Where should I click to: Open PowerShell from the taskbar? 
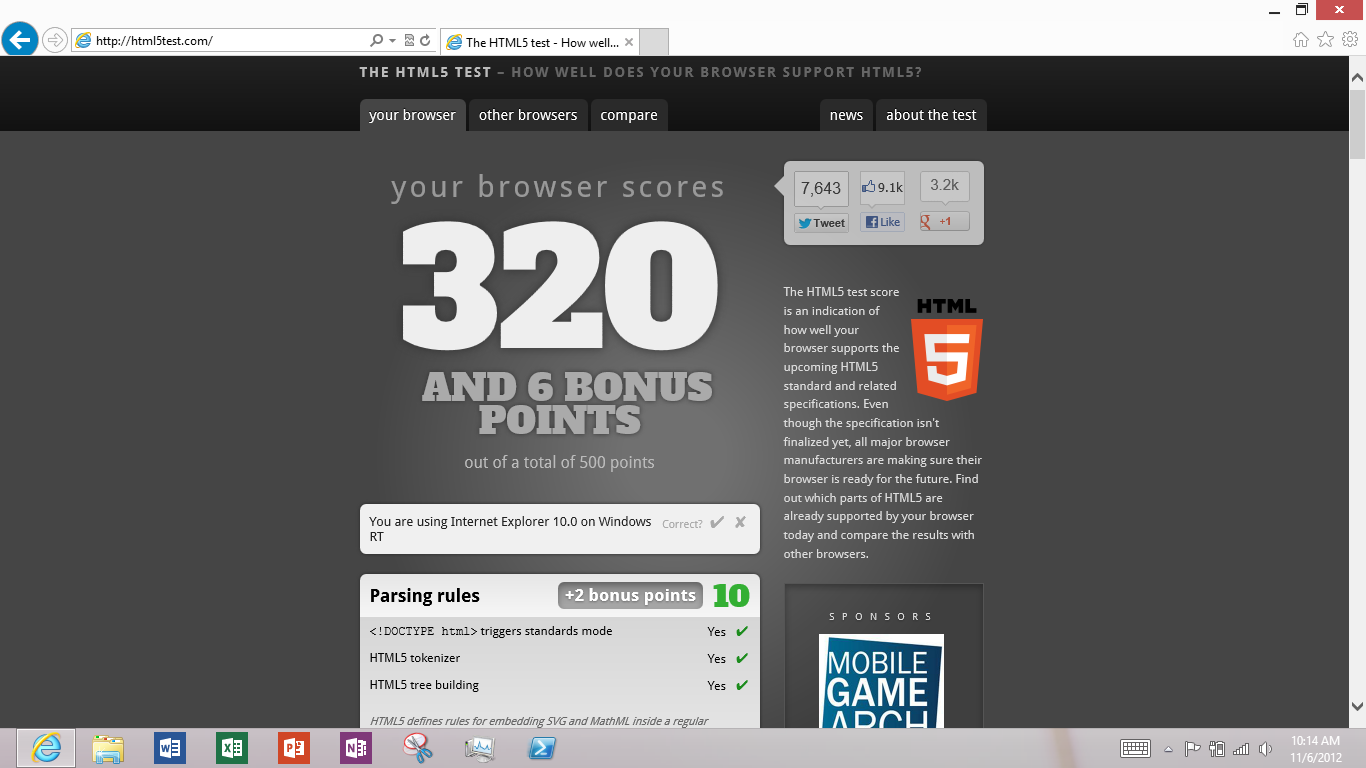pyautogui.click(x=542, y=748)
